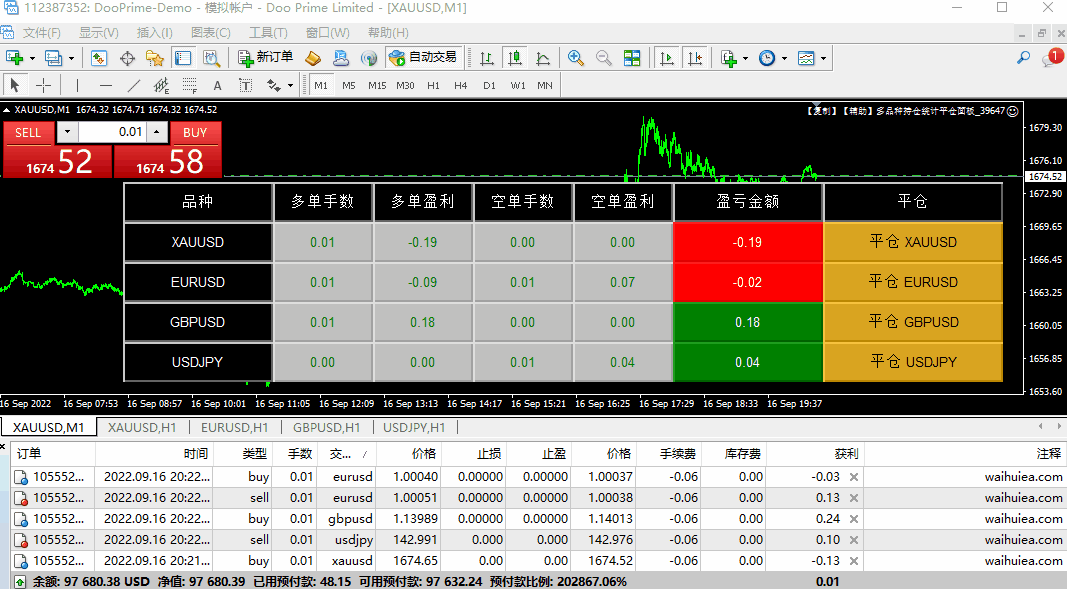
Task: Zoom in on the chart
Action: pos(576,58)
